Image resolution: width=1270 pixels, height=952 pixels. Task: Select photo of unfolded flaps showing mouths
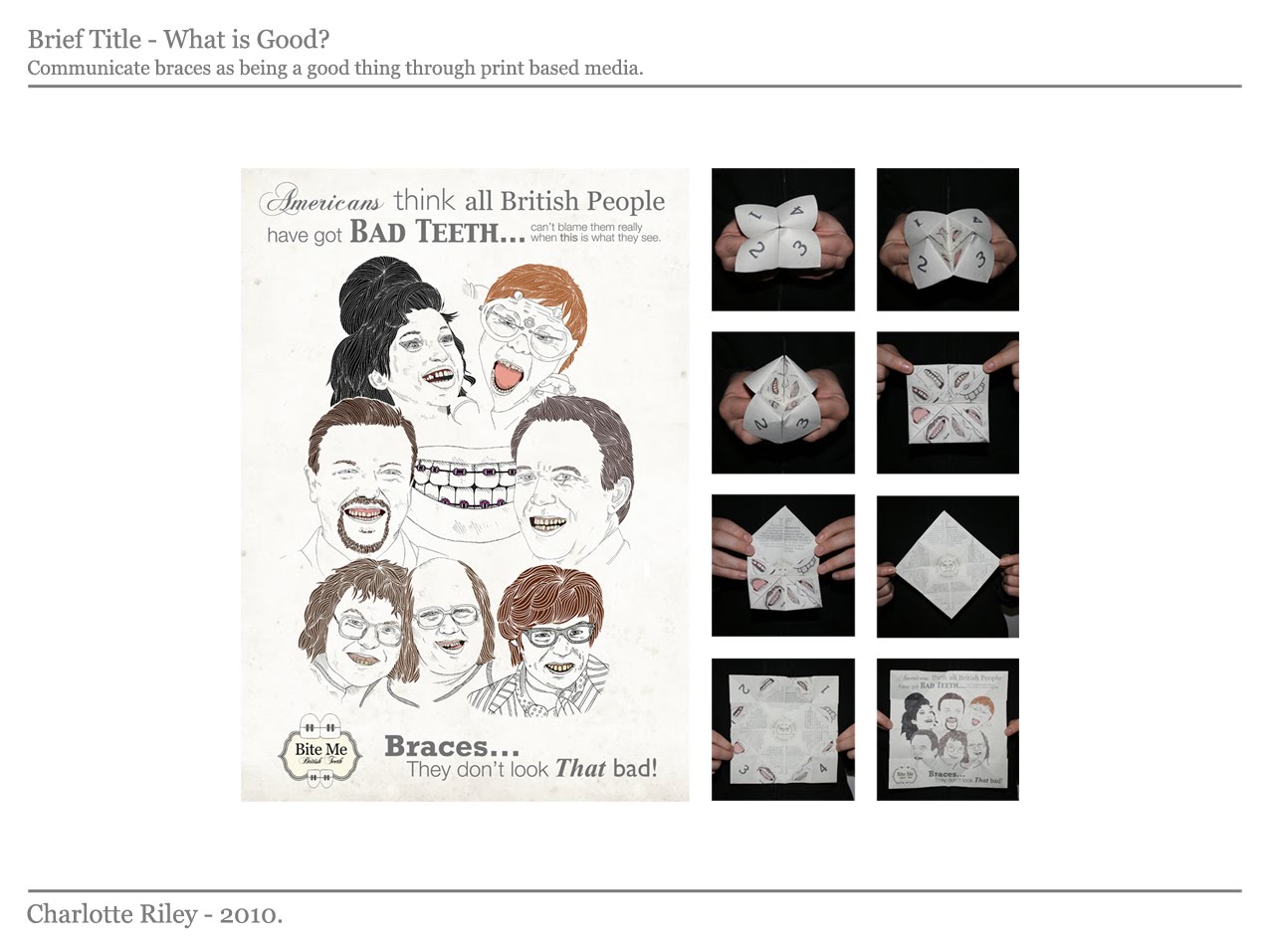pos(948,403)
